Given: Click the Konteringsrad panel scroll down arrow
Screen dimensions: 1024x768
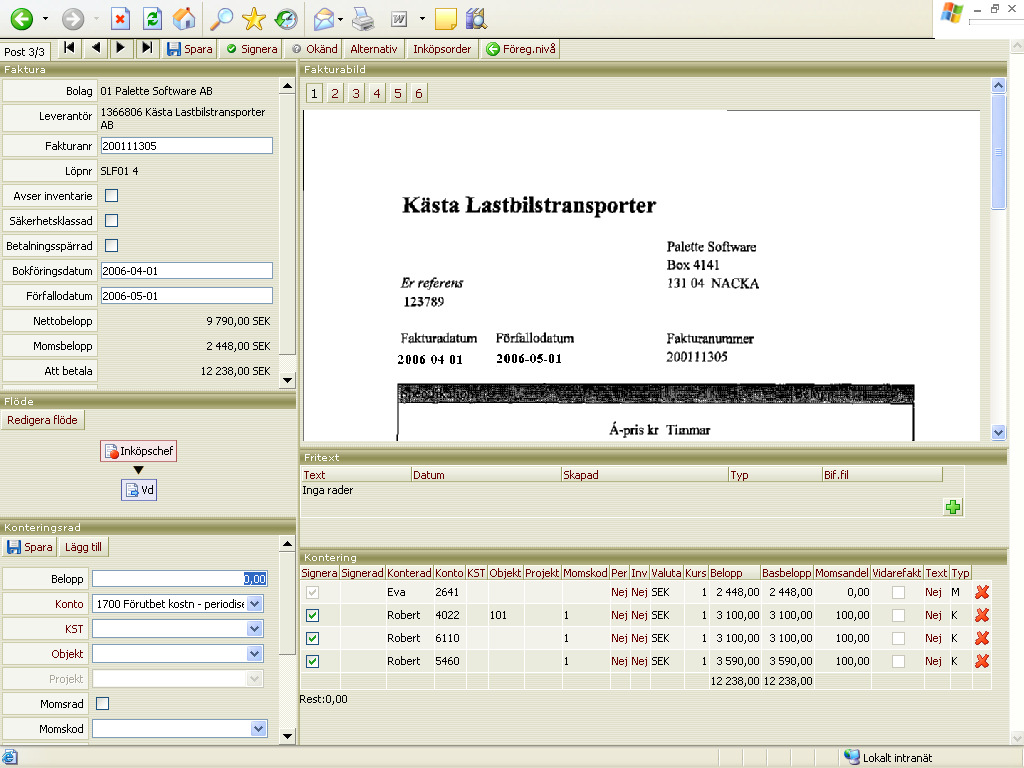Looking at the screenshot, I should pos(287,736).
